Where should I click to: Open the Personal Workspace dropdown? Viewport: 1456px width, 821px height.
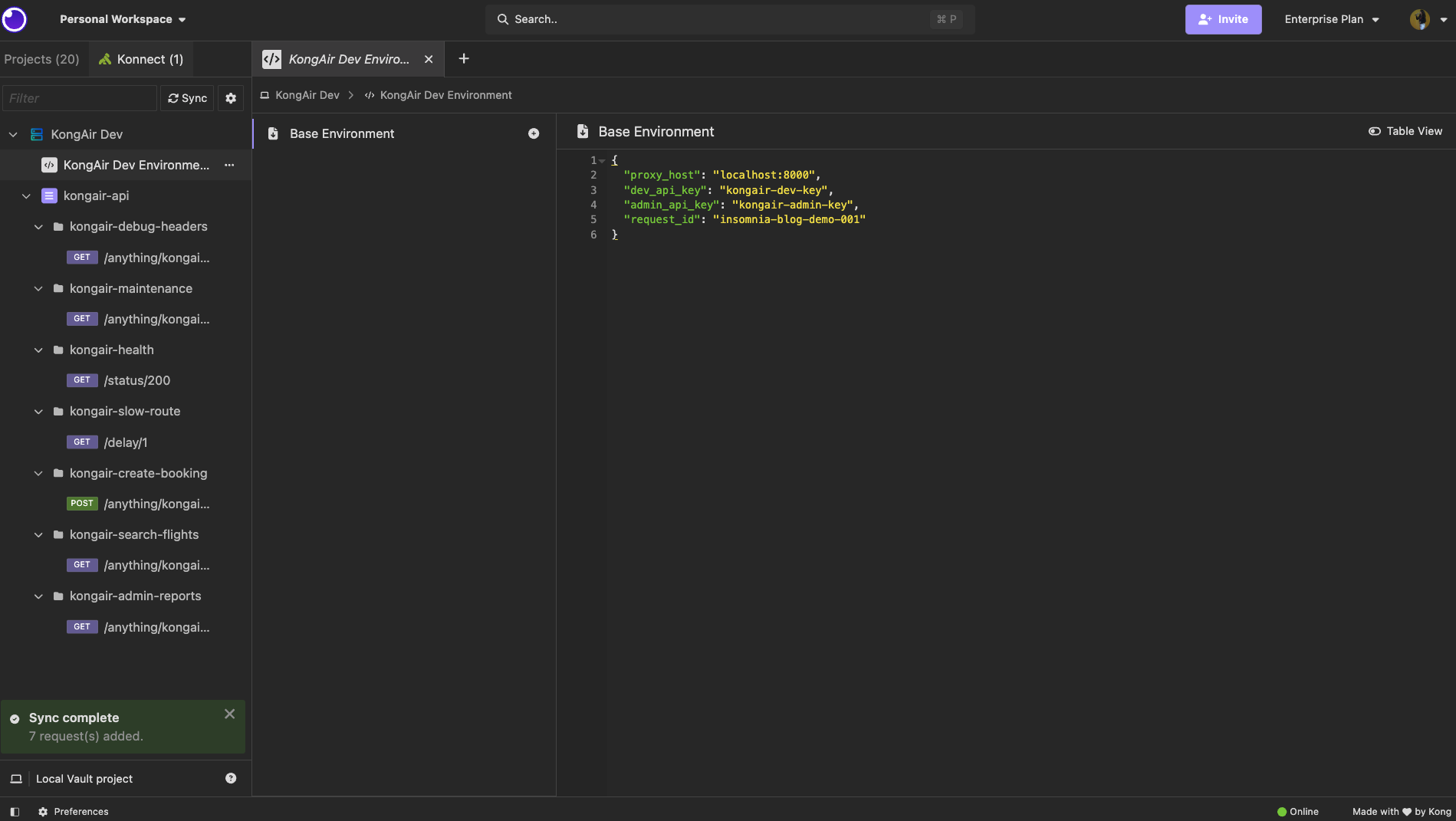(123, 19)
